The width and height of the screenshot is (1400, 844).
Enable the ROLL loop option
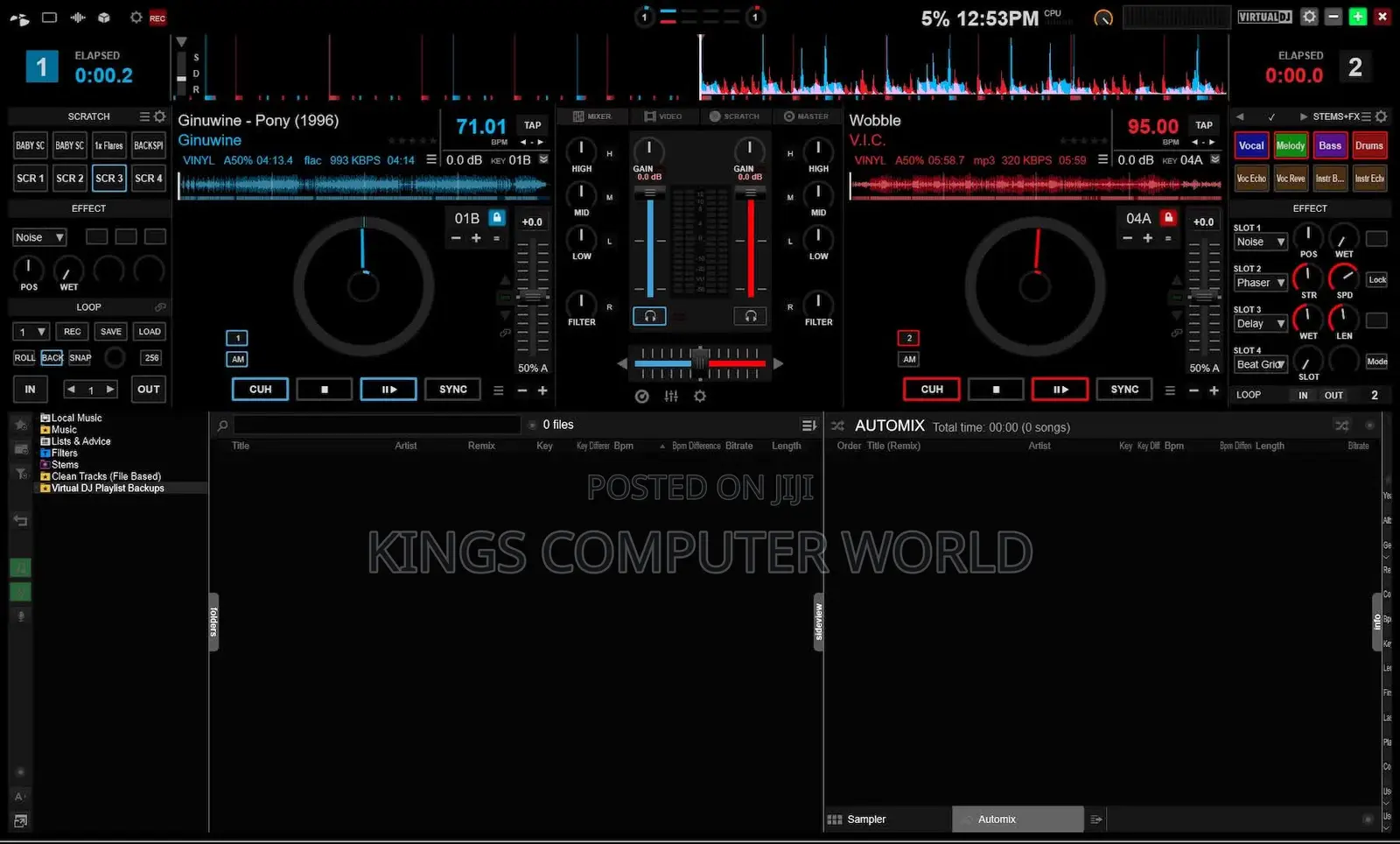(x=24, y=358)
